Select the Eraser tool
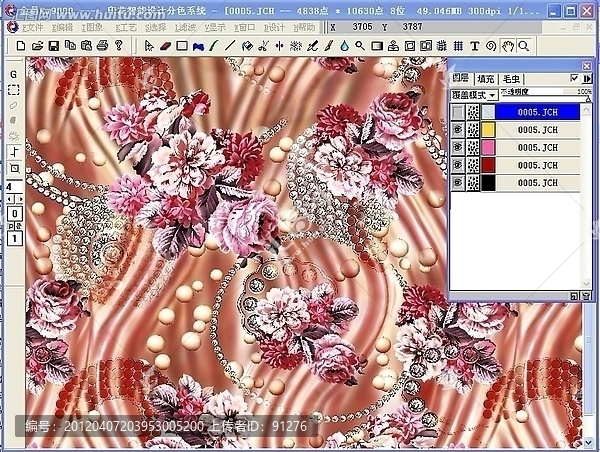 165,46
